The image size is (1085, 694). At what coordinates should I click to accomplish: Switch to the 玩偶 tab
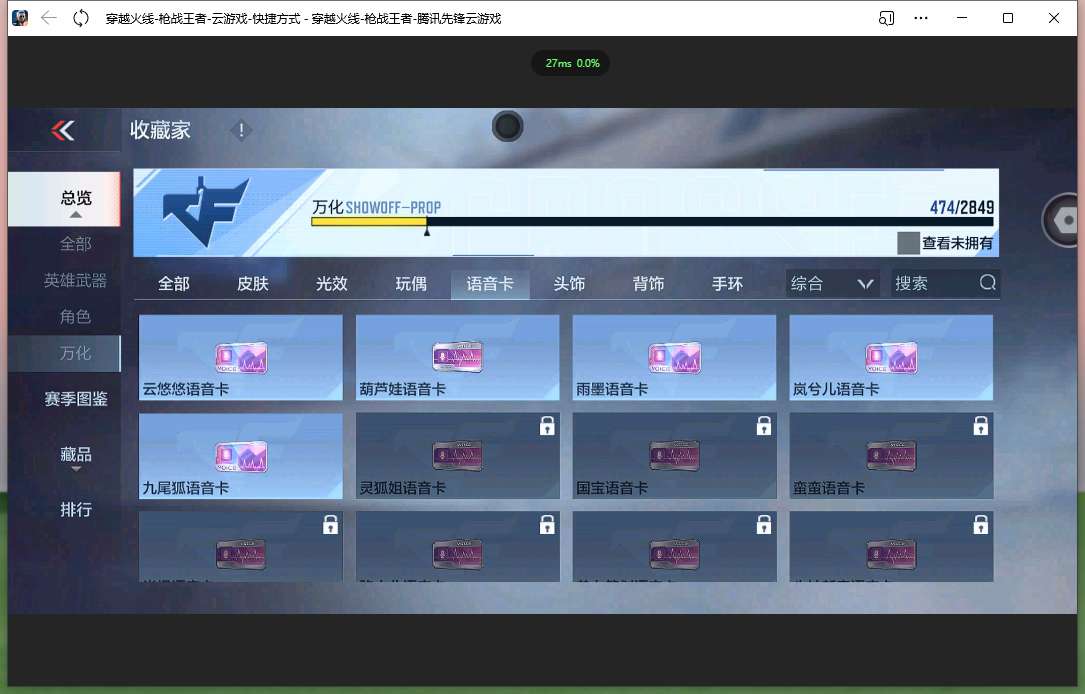tap(411, 284)
